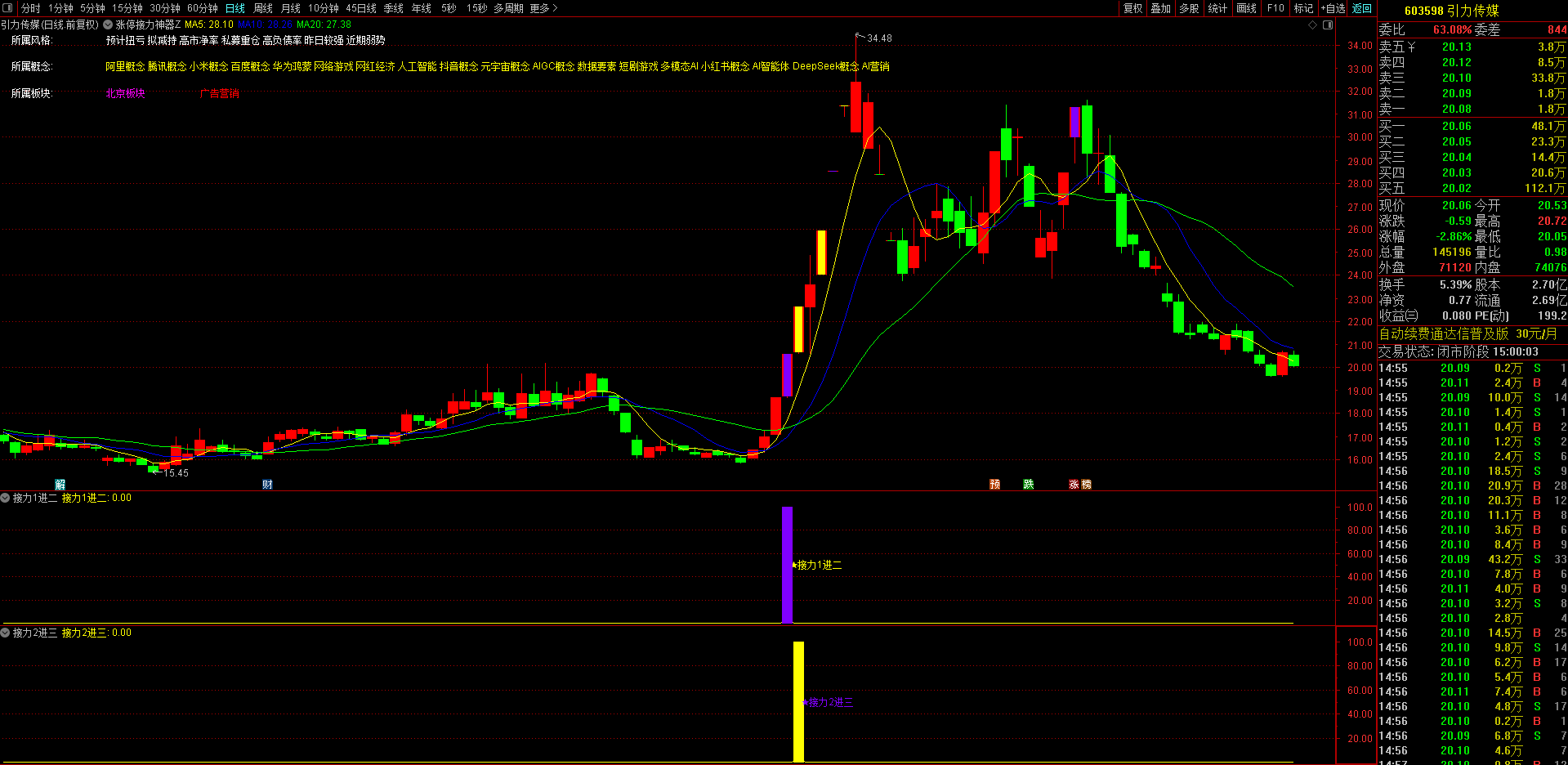The image size is (1568, 765).
Task: Click the 603598 引力传媒 stock title
Action: 1451,11
